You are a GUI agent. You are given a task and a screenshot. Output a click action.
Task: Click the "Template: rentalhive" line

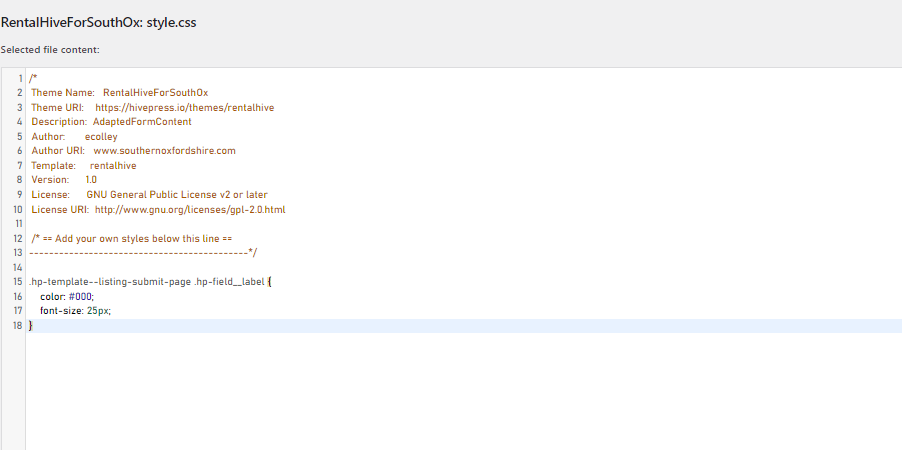click(84, 166)
